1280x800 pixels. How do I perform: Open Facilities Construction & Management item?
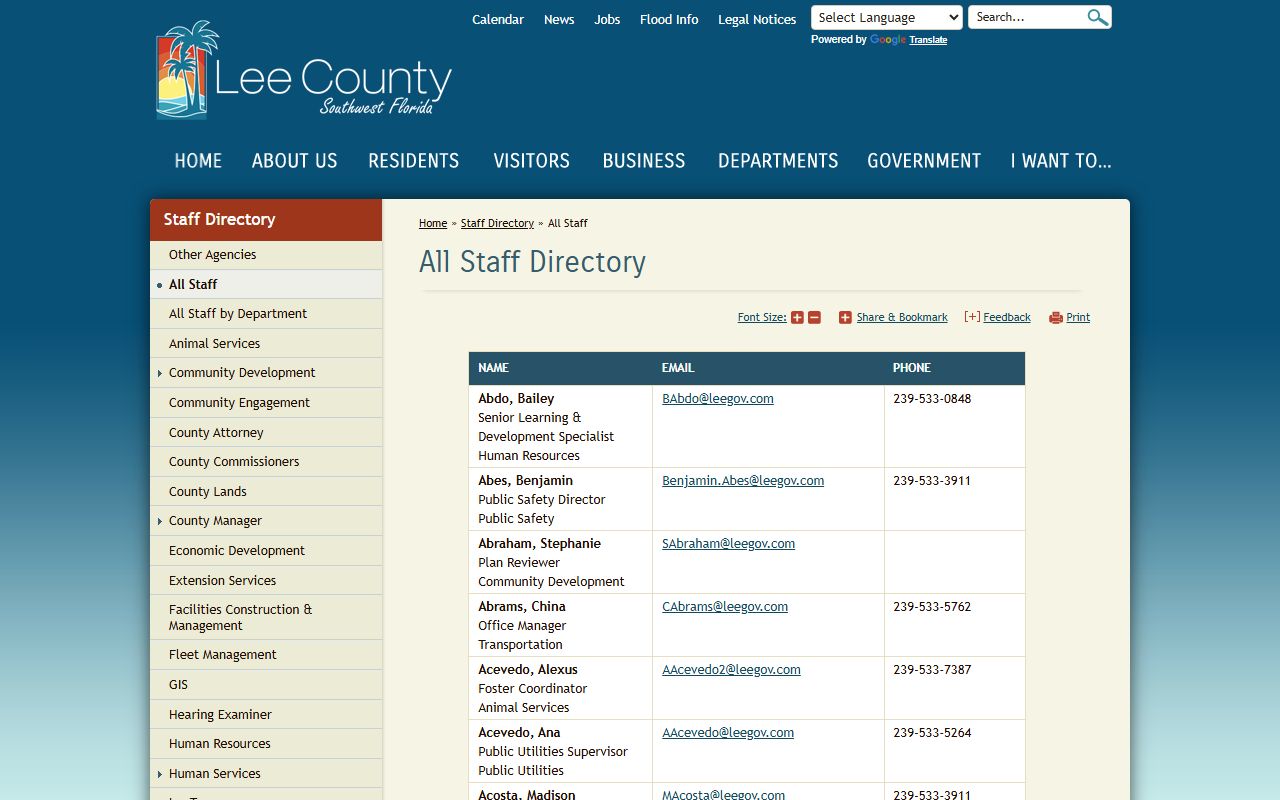(266, 617)
